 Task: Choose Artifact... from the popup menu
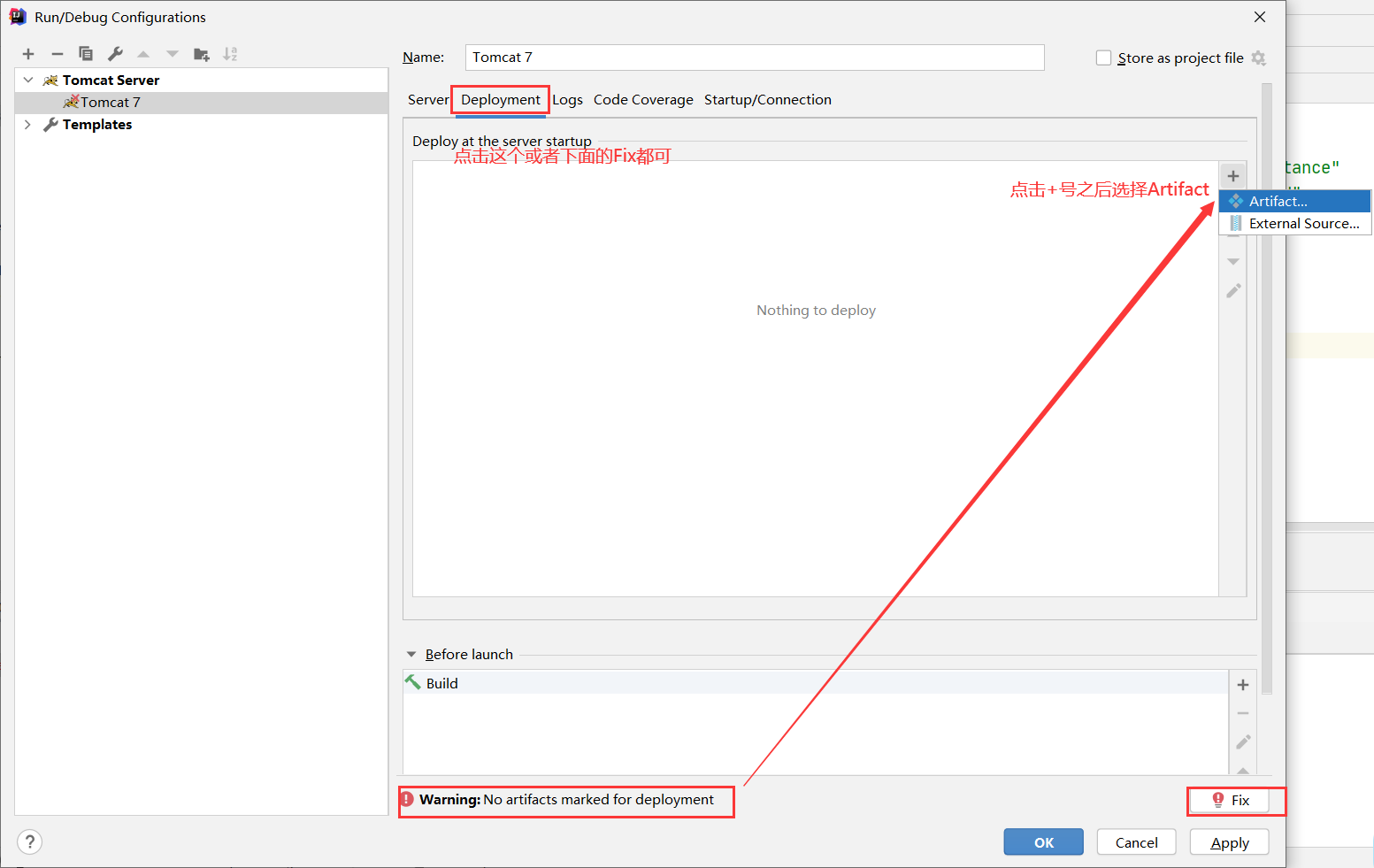point(1295,201)
